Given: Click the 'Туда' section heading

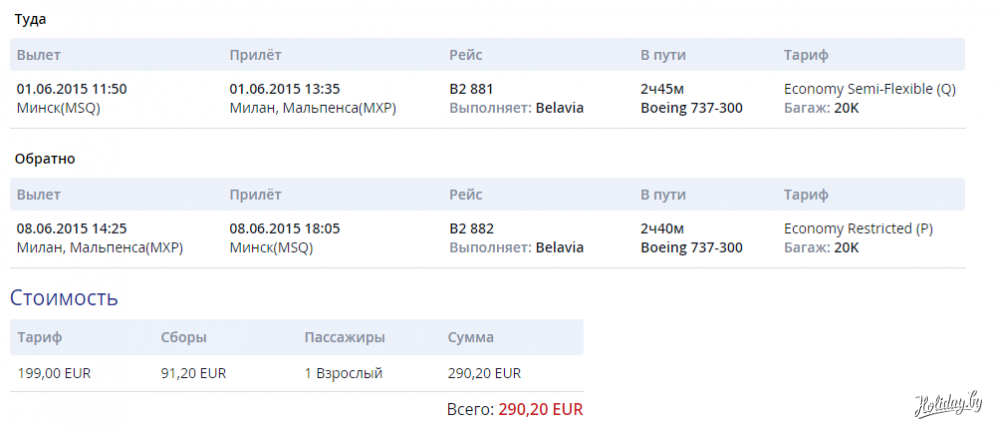Looking at the screenshot, I should click(30, 19).
